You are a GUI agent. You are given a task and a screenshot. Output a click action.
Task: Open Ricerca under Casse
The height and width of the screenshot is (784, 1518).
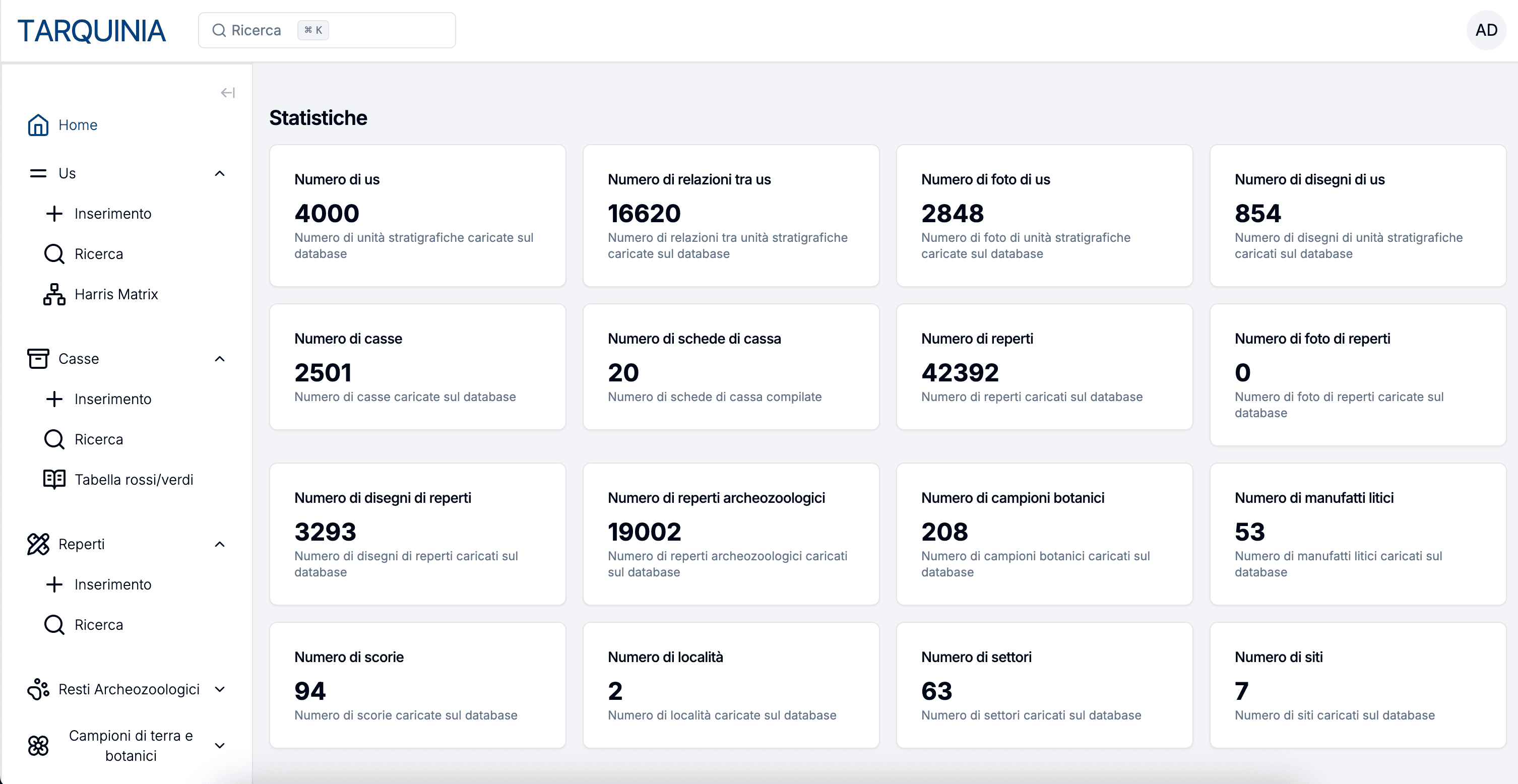(x=98, y=439)
